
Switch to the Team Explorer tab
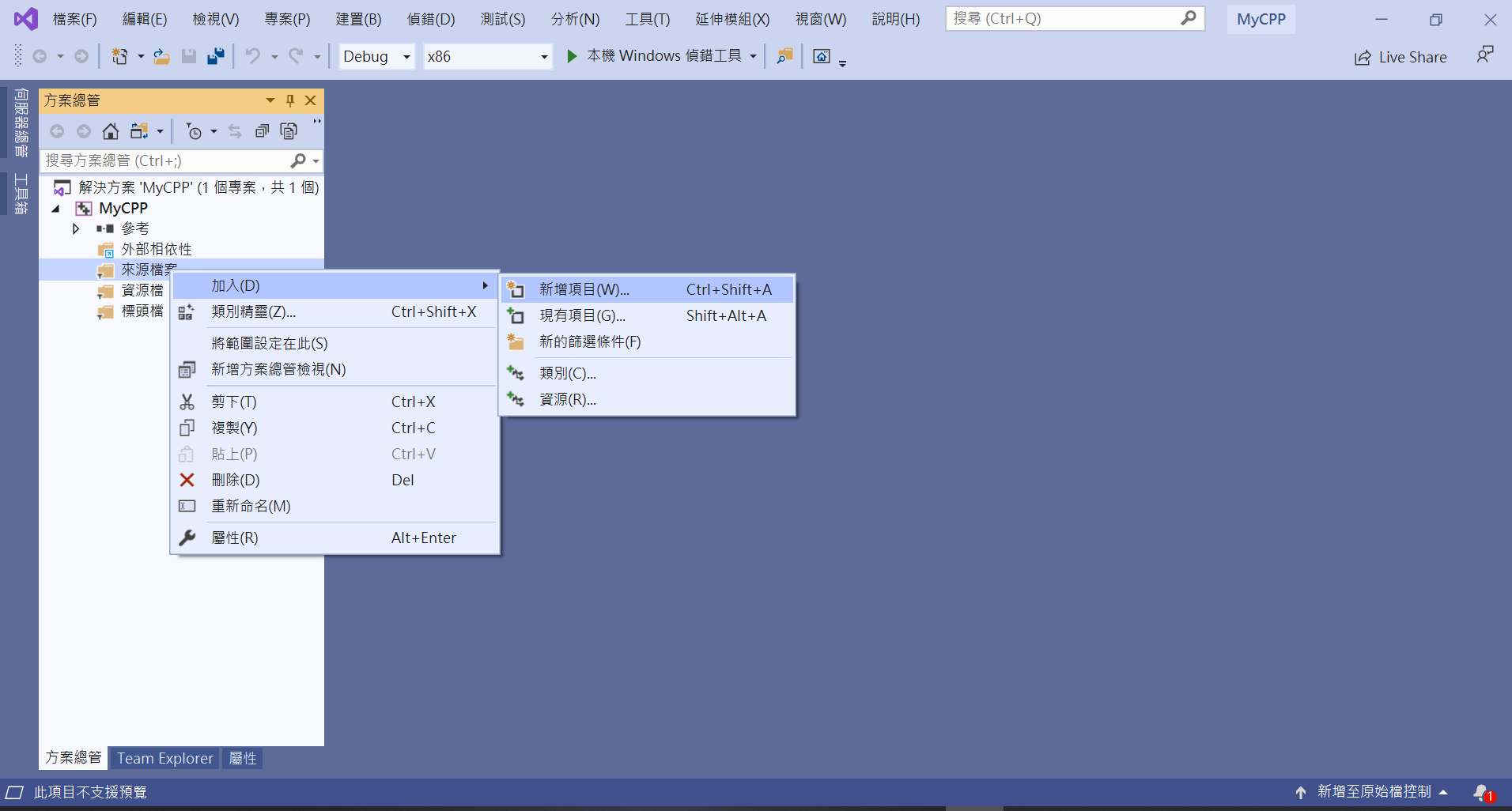click(x=164, y=758)
